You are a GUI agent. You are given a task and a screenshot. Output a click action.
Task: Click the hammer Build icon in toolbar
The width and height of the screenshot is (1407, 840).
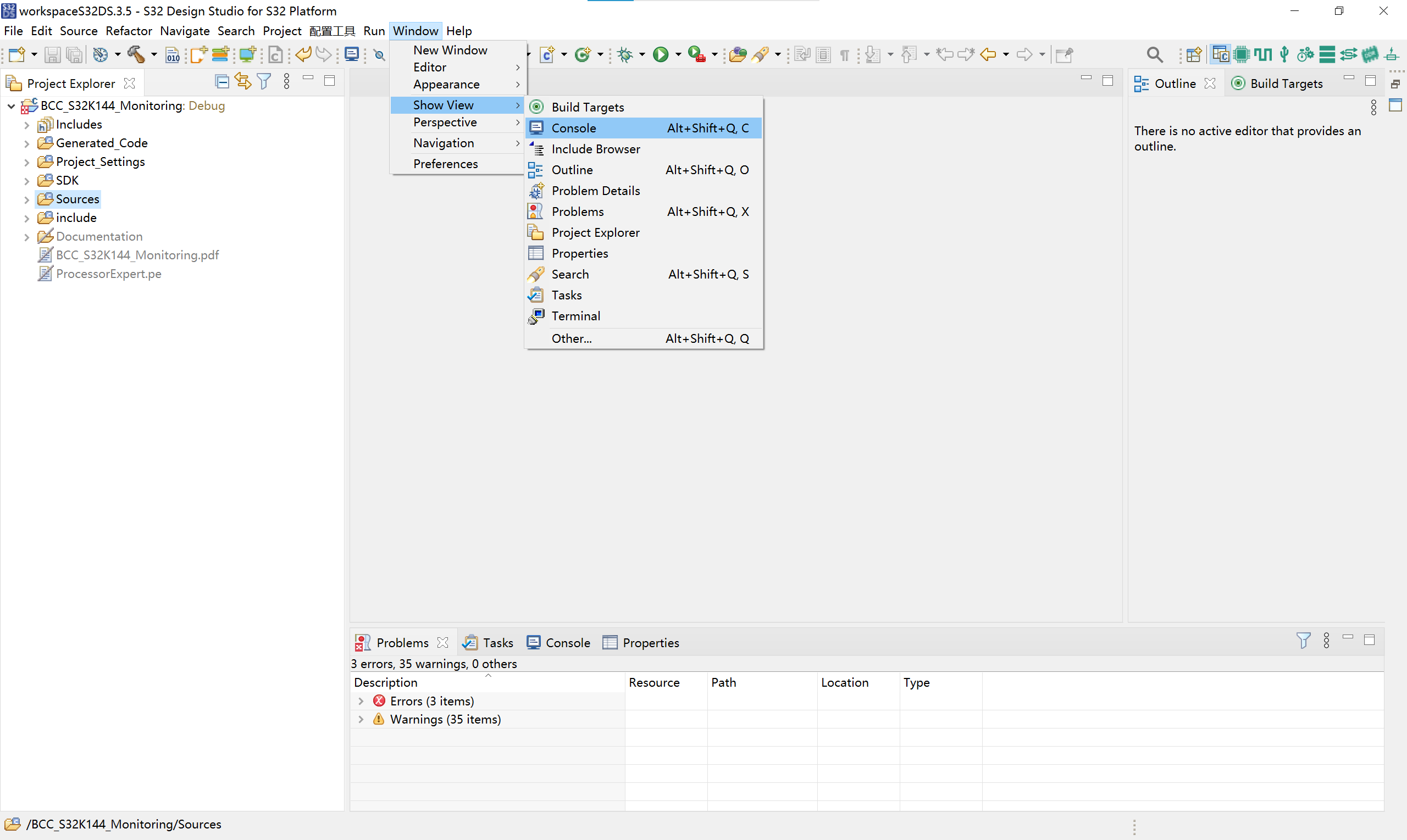point(136,54)
